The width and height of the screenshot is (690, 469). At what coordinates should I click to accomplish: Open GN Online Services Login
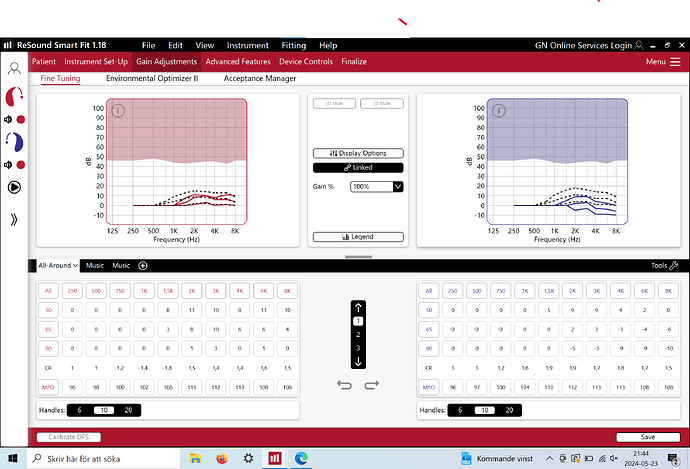[589, 45]
